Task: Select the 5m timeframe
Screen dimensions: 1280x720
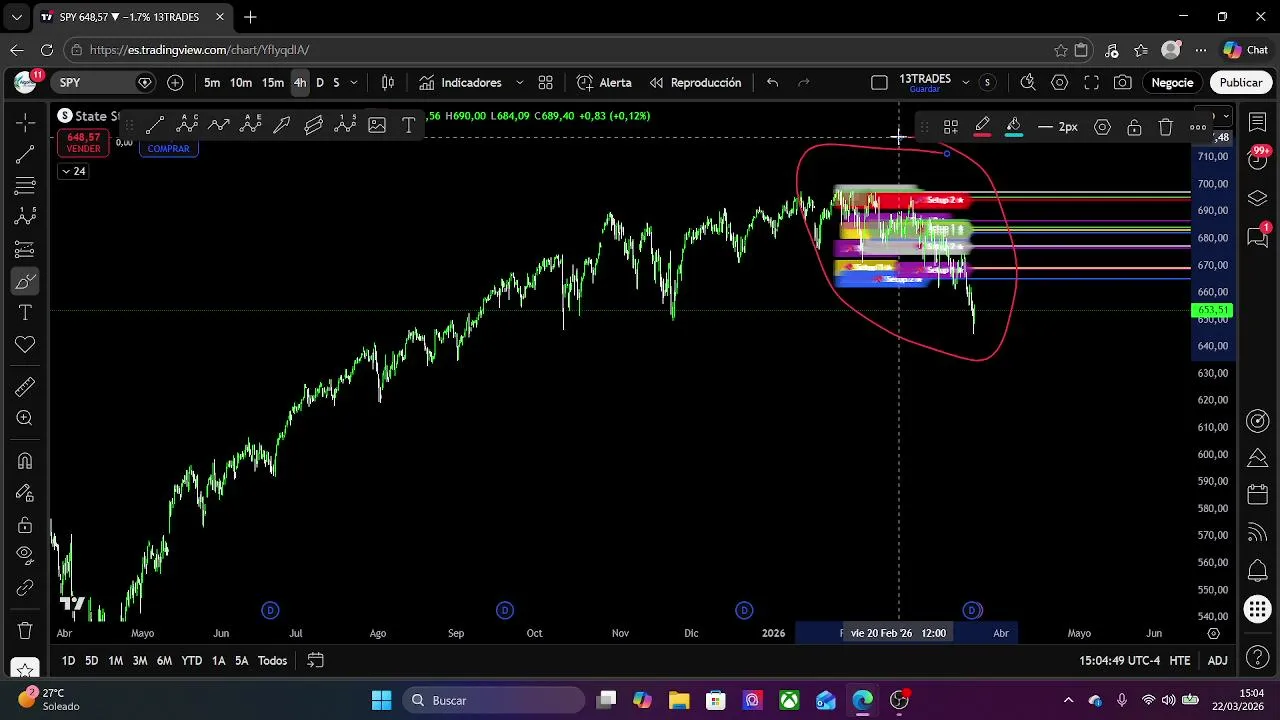Action: [x=212, y=83]
